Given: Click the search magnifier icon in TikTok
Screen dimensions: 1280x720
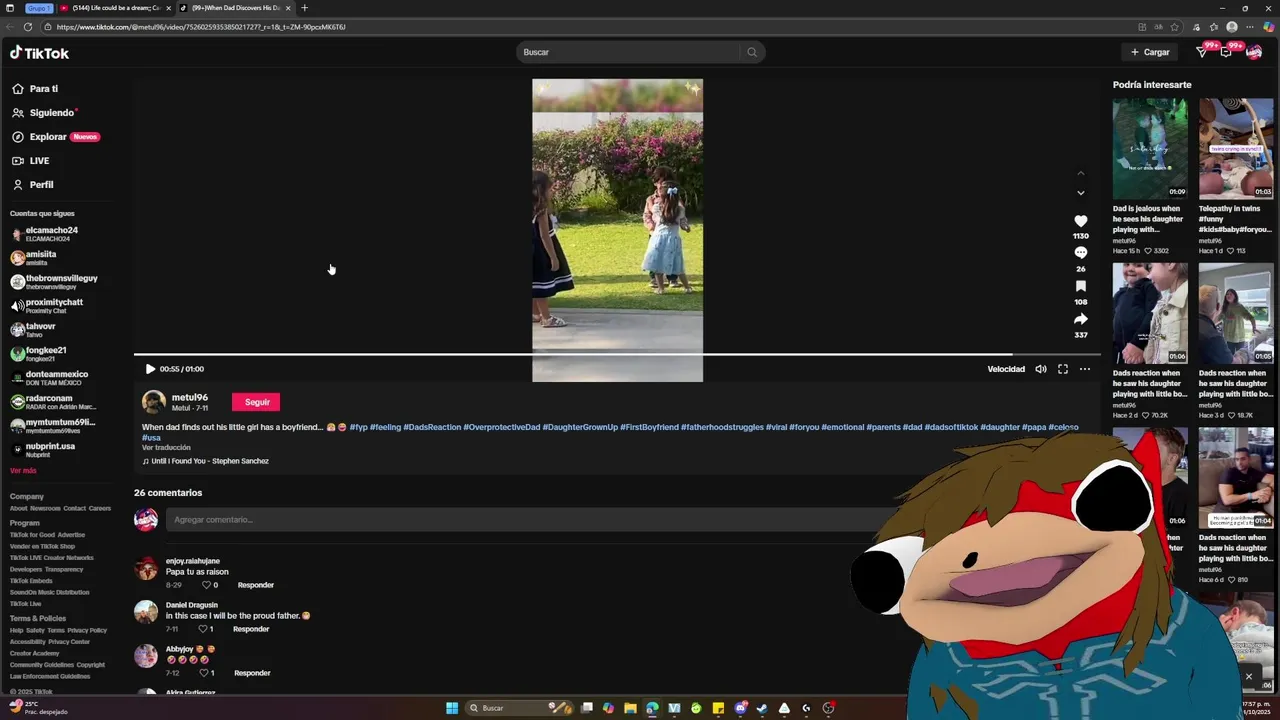Looking at the screenshot, I should point(752,52).
